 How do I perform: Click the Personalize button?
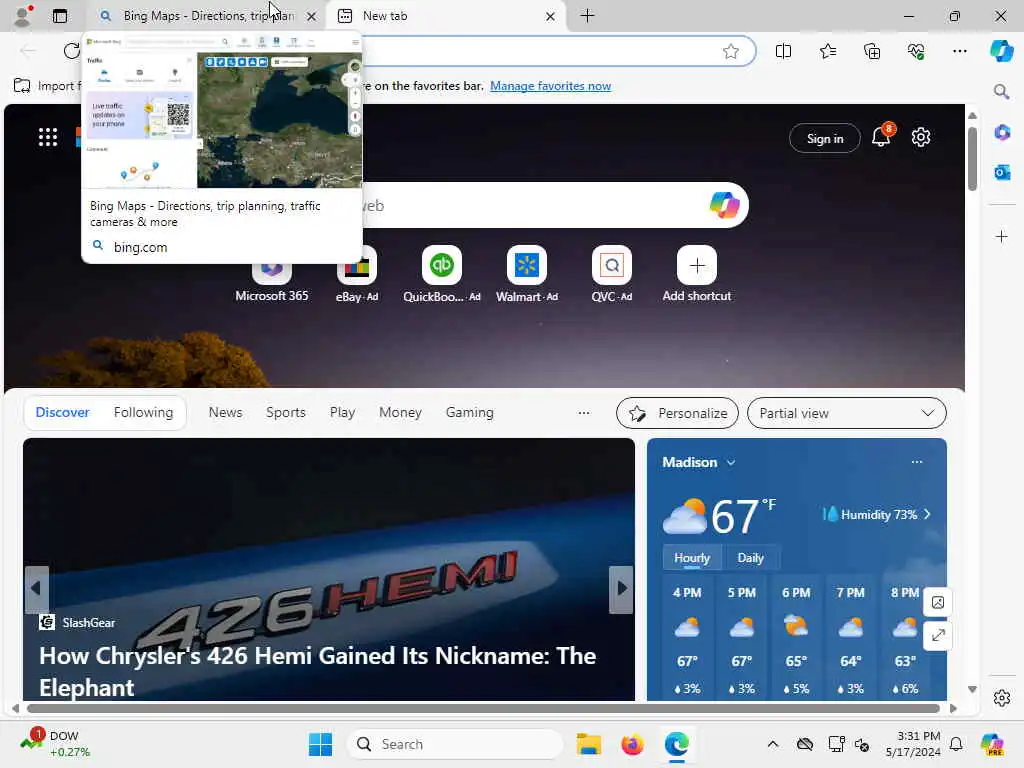(x=677, y=413)
